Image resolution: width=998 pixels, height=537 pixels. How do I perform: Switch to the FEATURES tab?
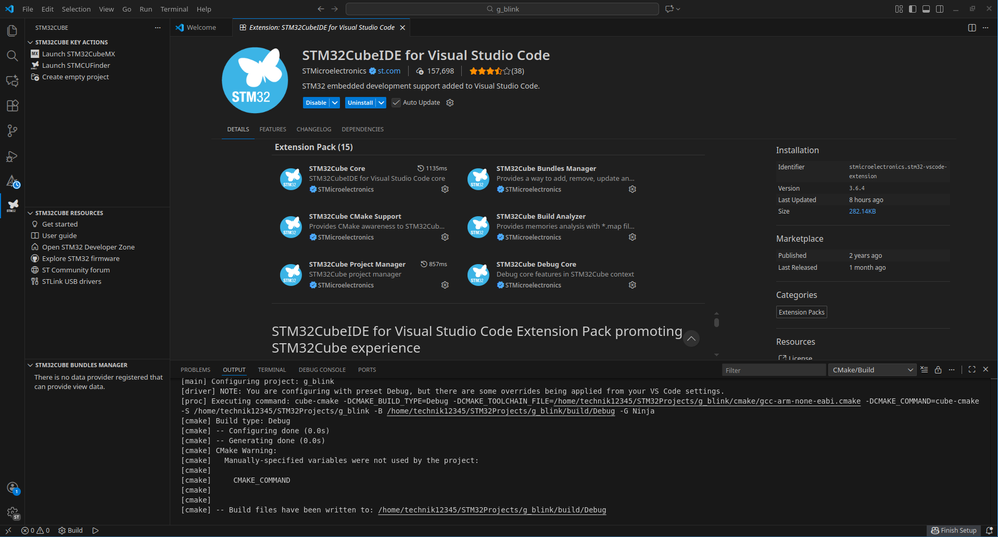272,129
